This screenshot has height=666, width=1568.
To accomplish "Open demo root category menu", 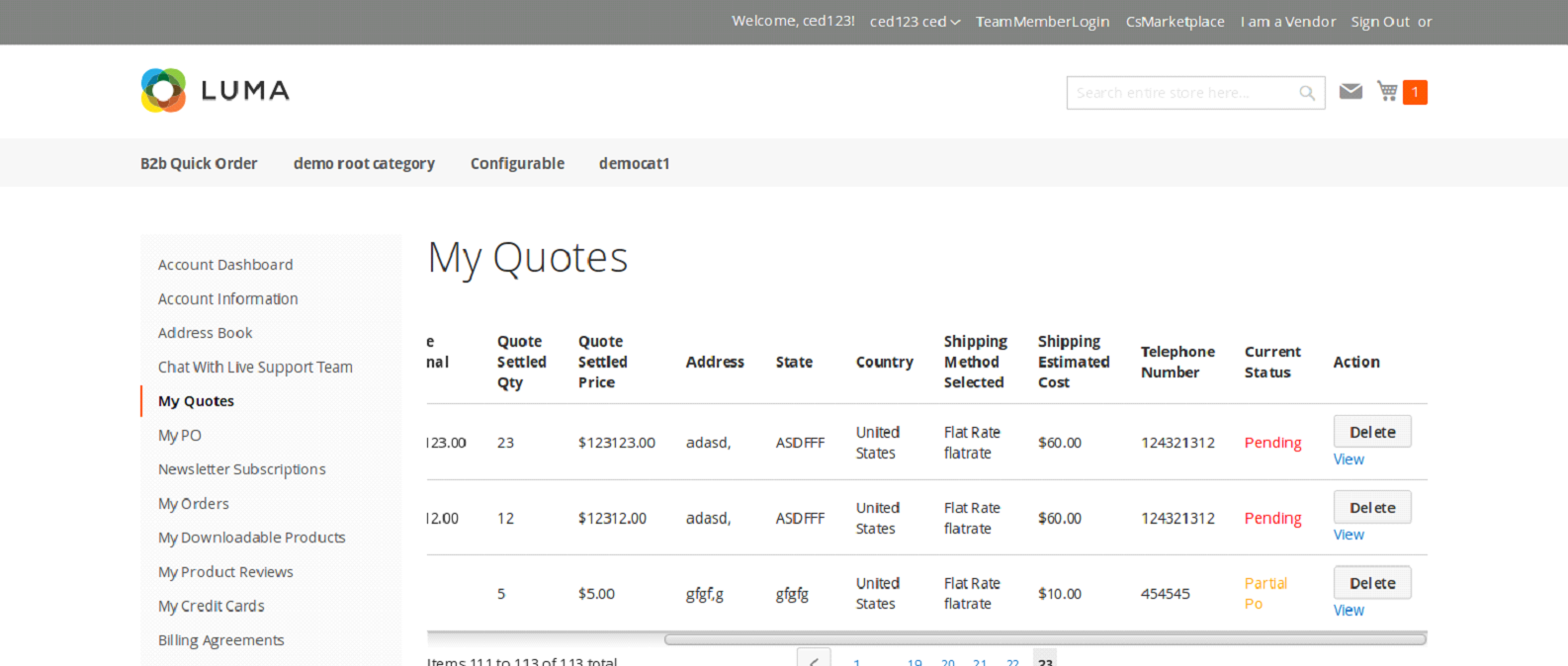I will click(x=364, y=163).
